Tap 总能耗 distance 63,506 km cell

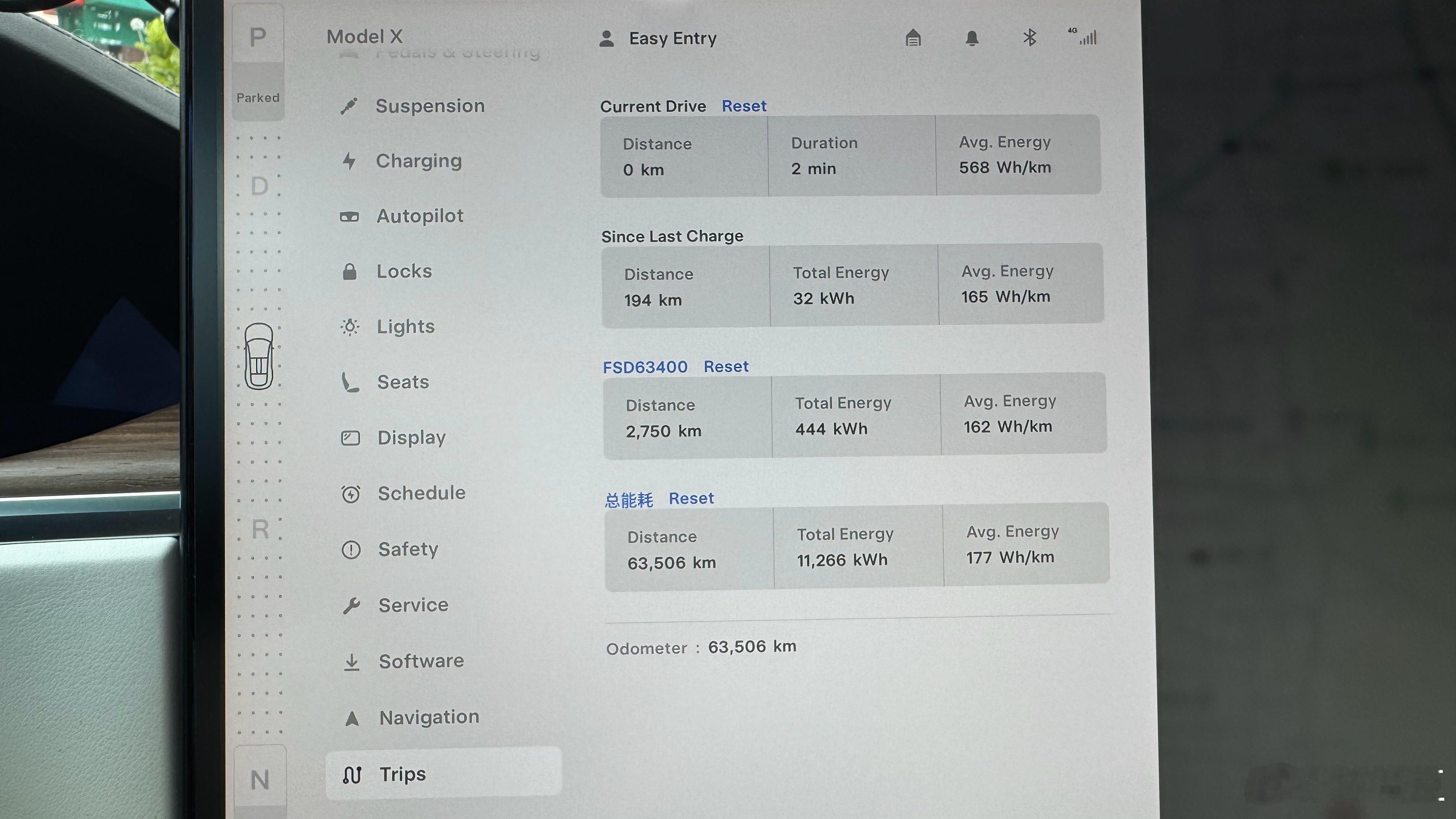tap(689, 549)
